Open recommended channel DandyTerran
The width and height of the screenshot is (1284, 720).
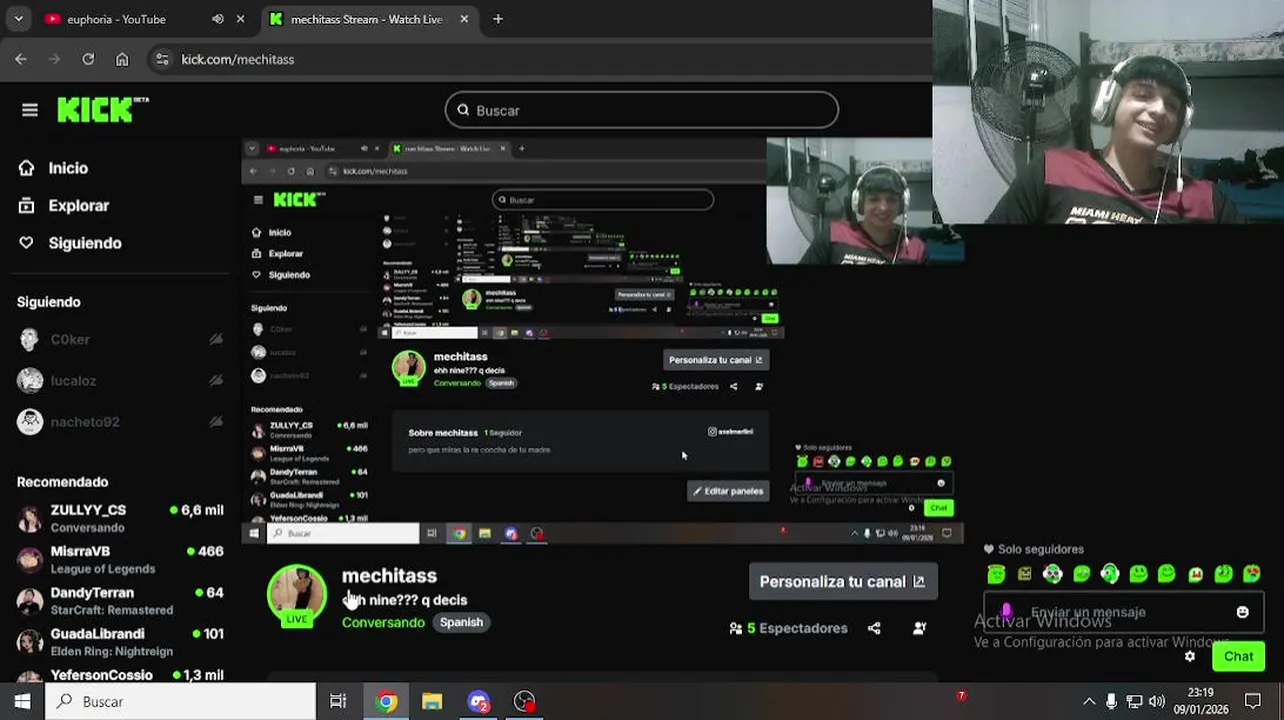pyautogui.click(x=120, y=600)
